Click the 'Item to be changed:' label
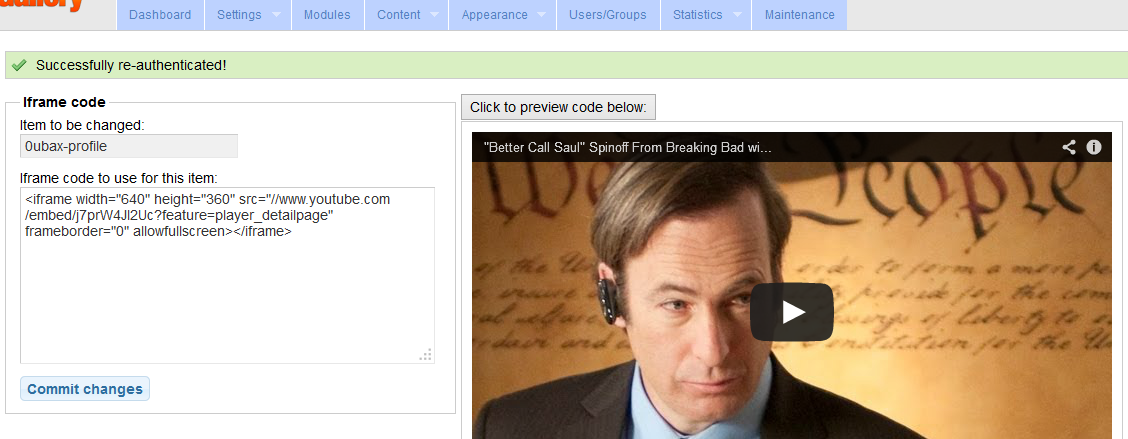Image resolution: width=1128 pixels, height=439 pixels. click(82, 125)
